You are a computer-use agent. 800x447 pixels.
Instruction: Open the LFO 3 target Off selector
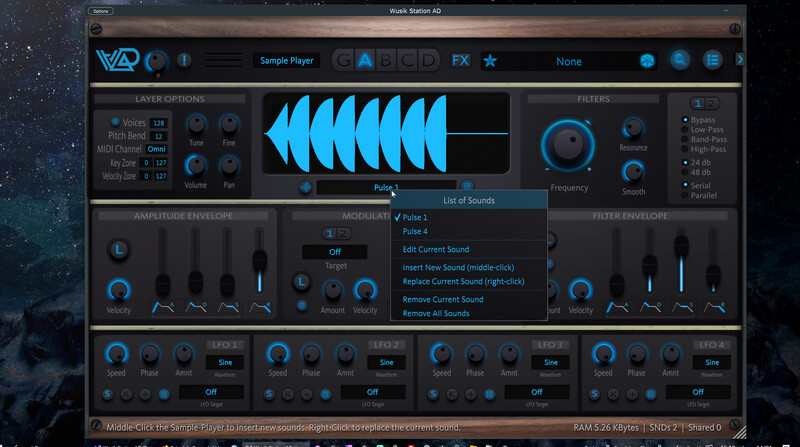click(537, 392)
